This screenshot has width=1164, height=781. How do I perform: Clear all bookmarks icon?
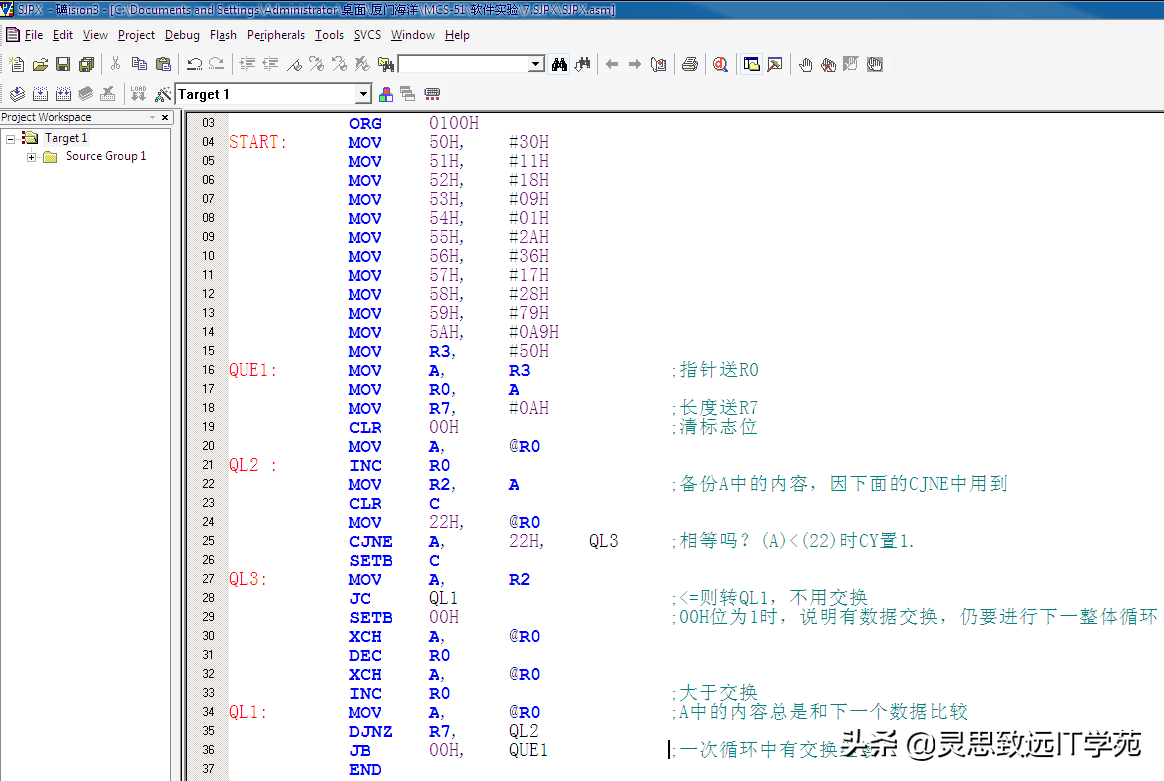[x=362, y=65]
